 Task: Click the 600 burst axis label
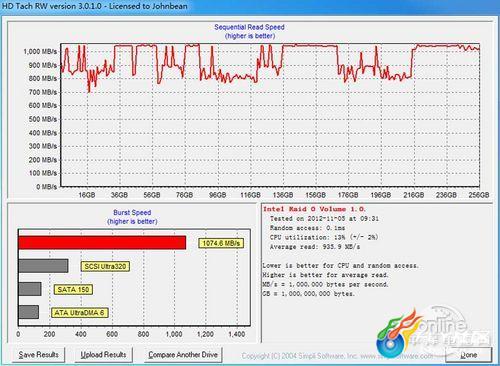(112, 334)
